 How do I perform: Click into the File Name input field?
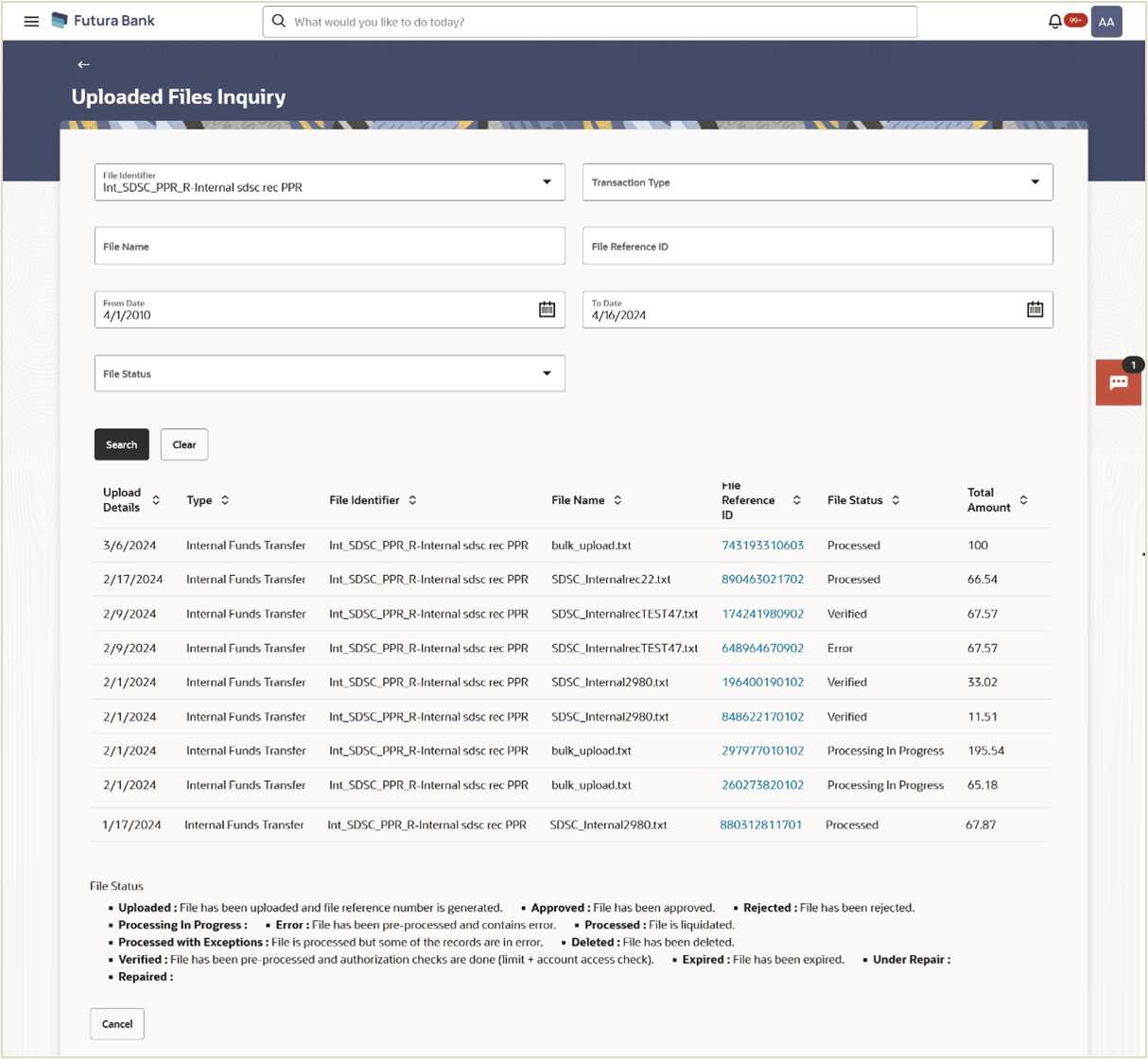[329, 246]
